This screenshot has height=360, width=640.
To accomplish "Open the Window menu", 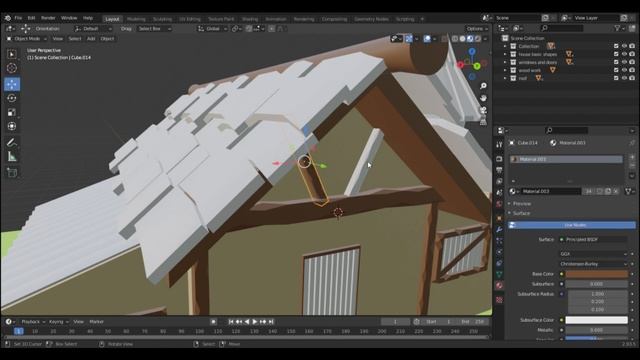I will pos(69,18).
